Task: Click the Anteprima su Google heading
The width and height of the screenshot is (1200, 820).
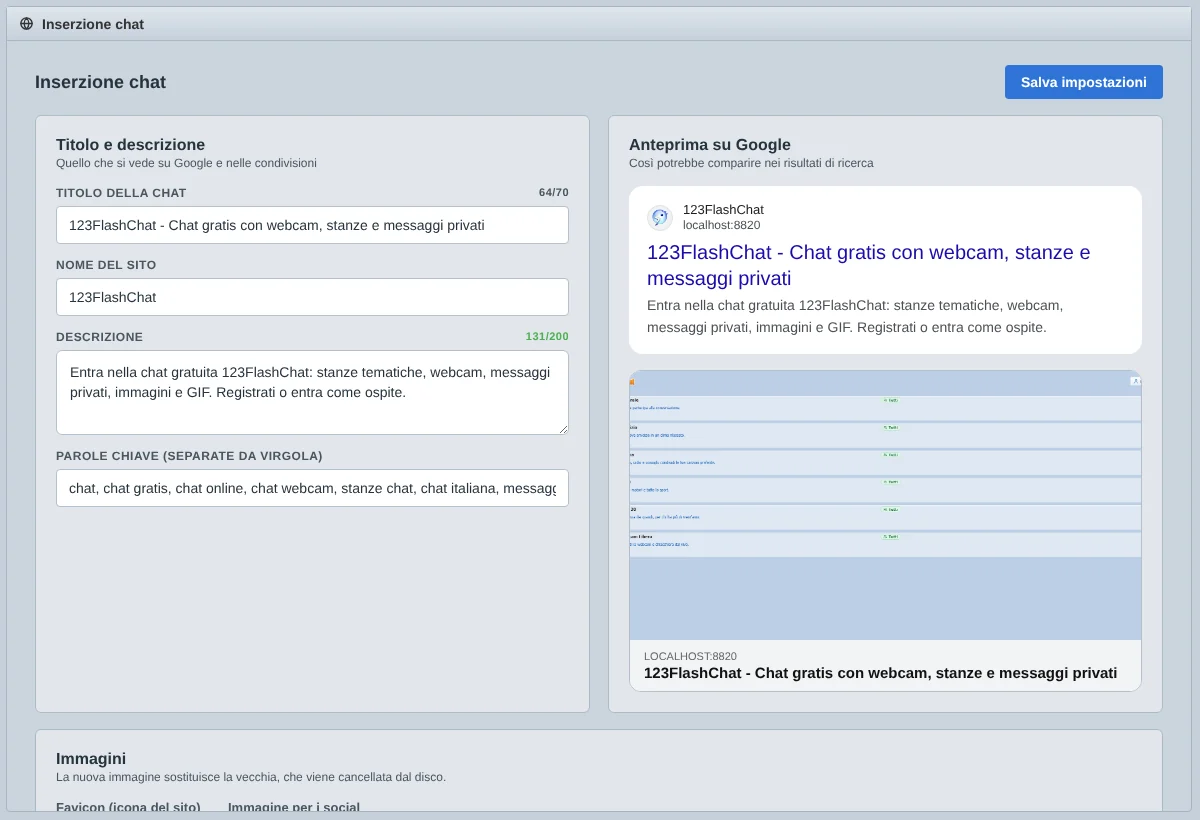Action: [x=710, y=144]
